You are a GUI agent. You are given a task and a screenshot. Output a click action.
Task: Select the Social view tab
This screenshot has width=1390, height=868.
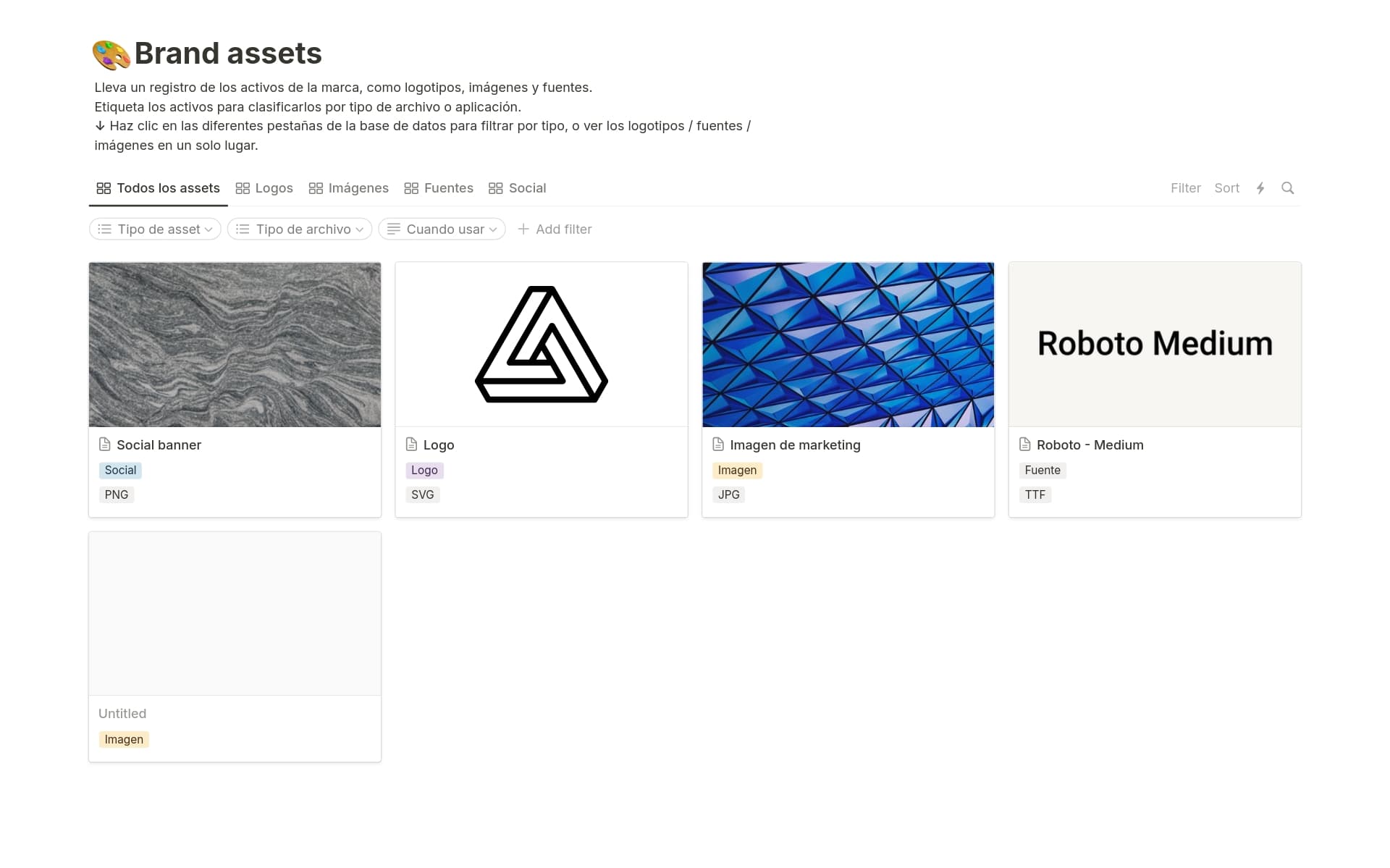[x=518, y=188]
